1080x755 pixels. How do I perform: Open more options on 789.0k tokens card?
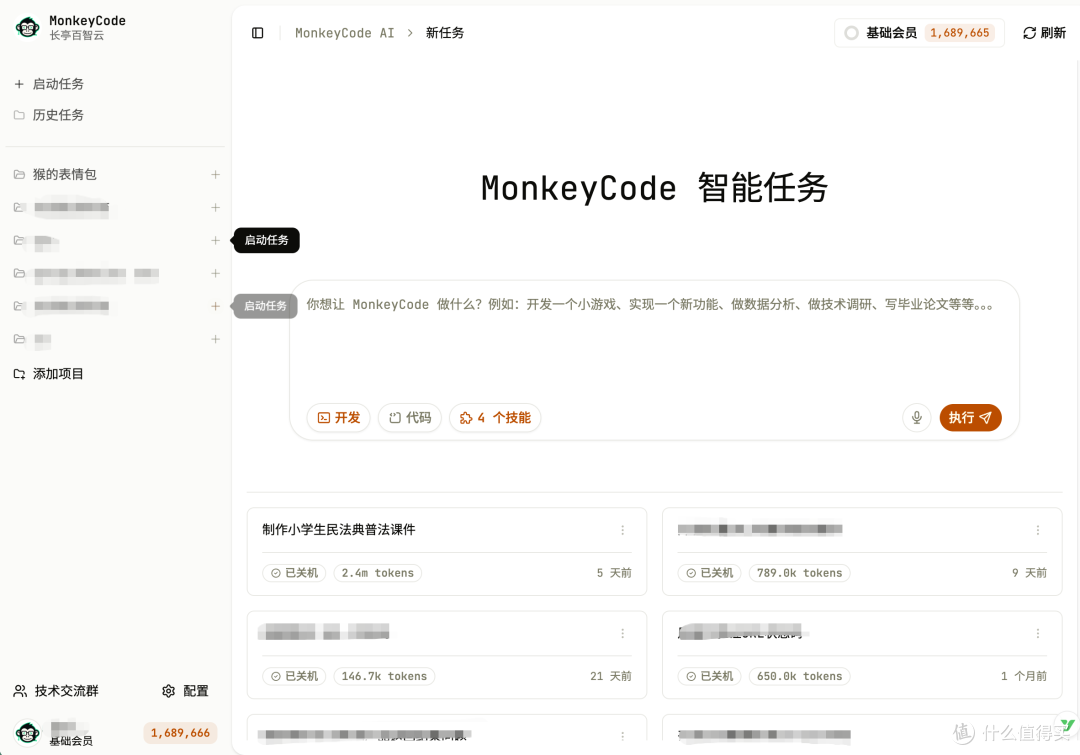[1038, 530]
